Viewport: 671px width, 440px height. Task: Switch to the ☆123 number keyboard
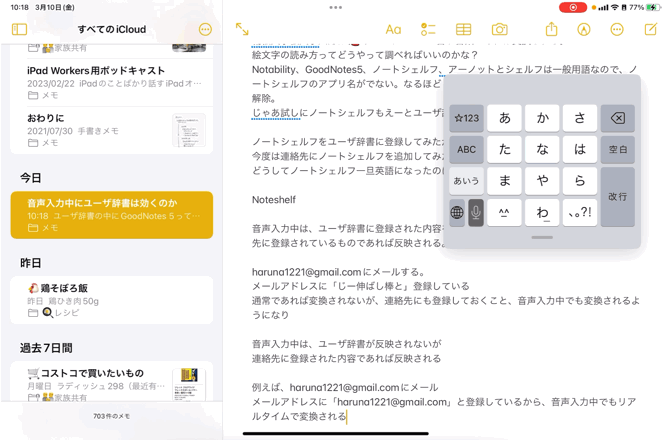466,118
